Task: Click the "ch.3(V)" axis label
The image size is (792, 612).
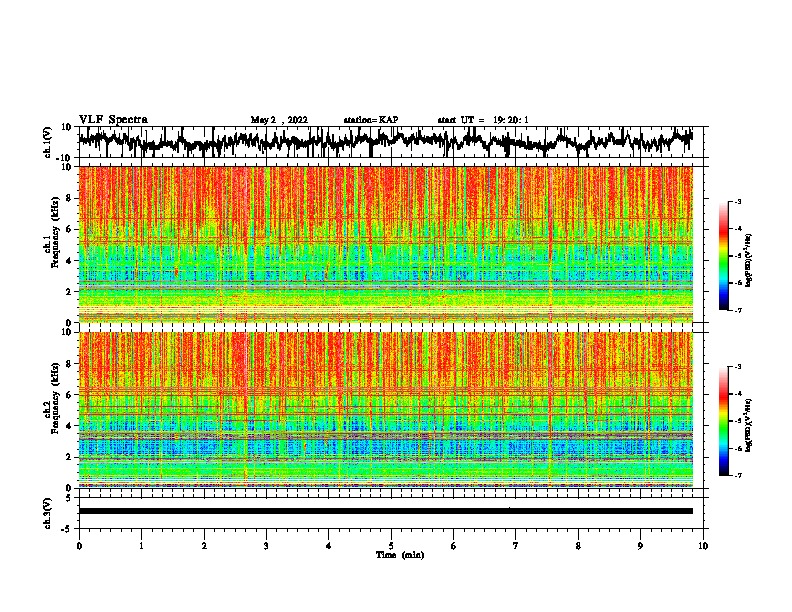Action: [48, 514]
